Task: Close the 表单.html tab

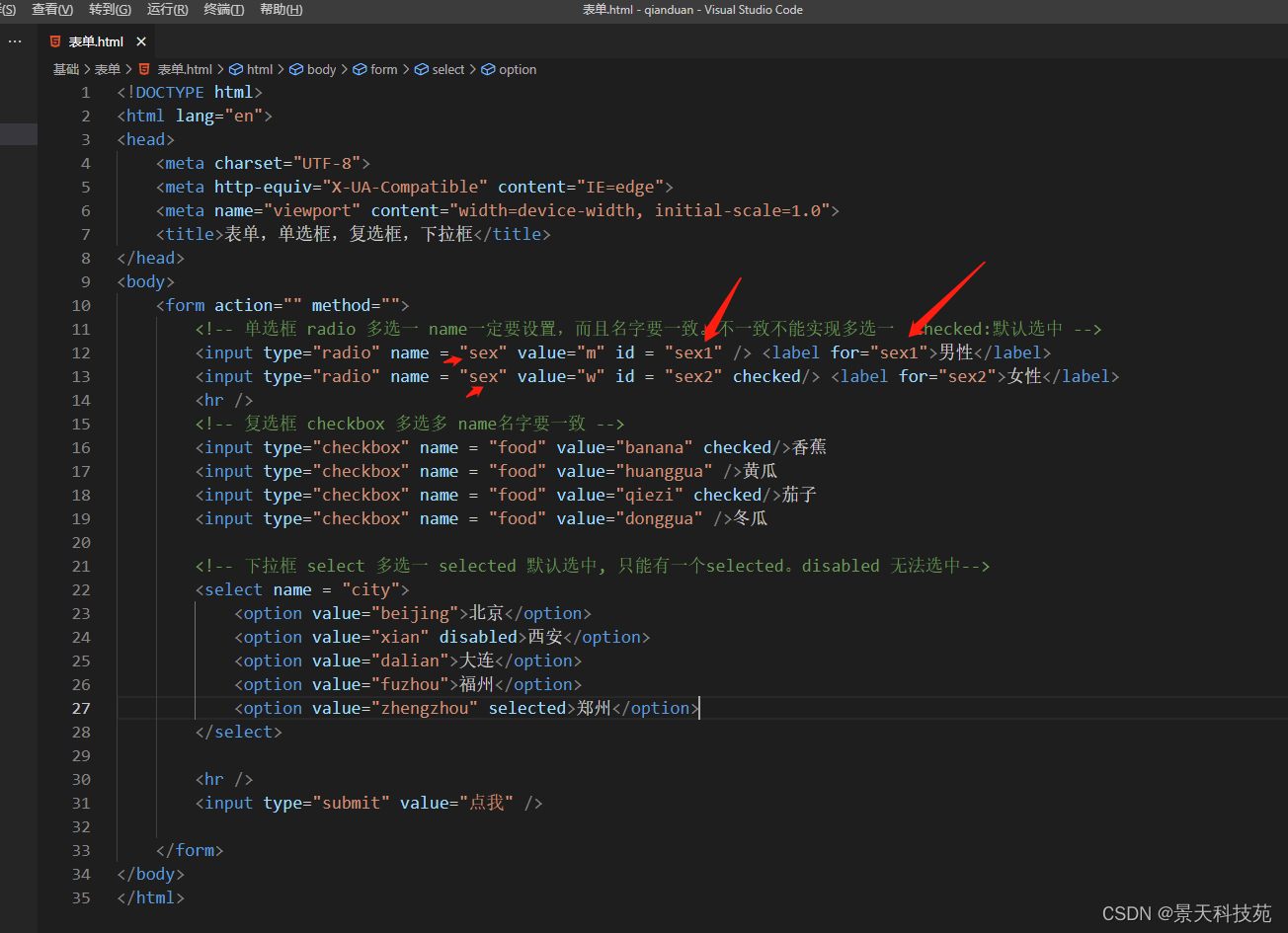Action: tap(141, 41)
